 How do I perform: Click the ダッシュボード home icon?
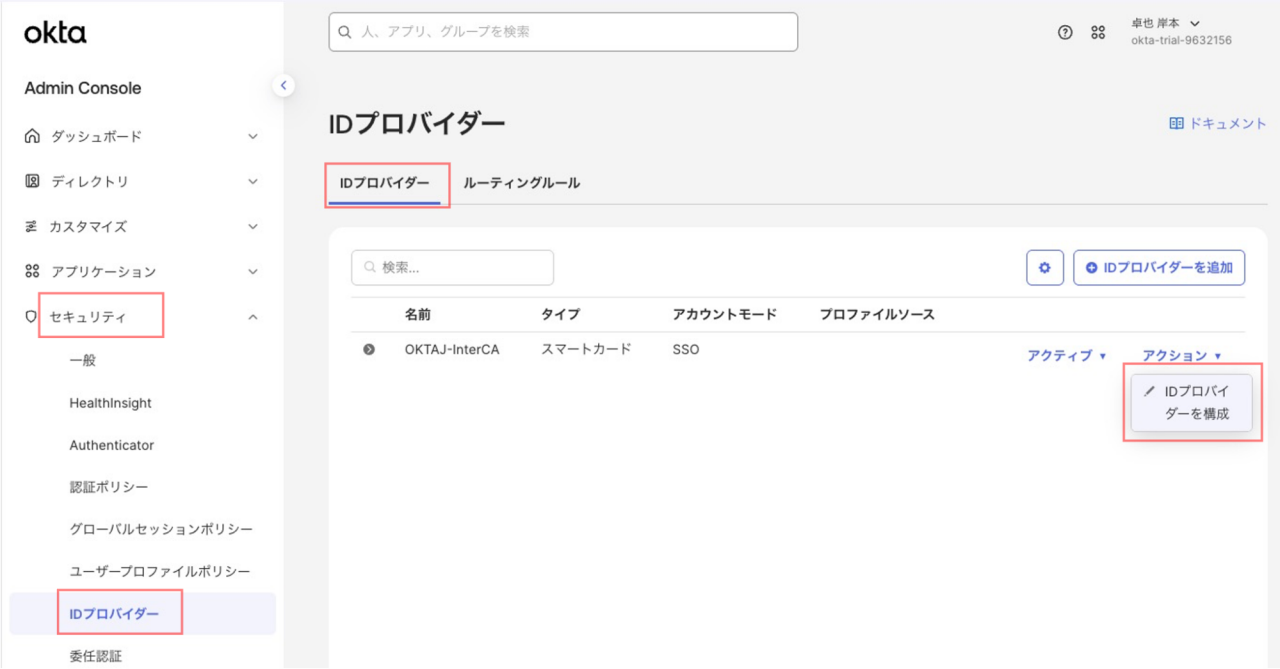tap(32, 136)
